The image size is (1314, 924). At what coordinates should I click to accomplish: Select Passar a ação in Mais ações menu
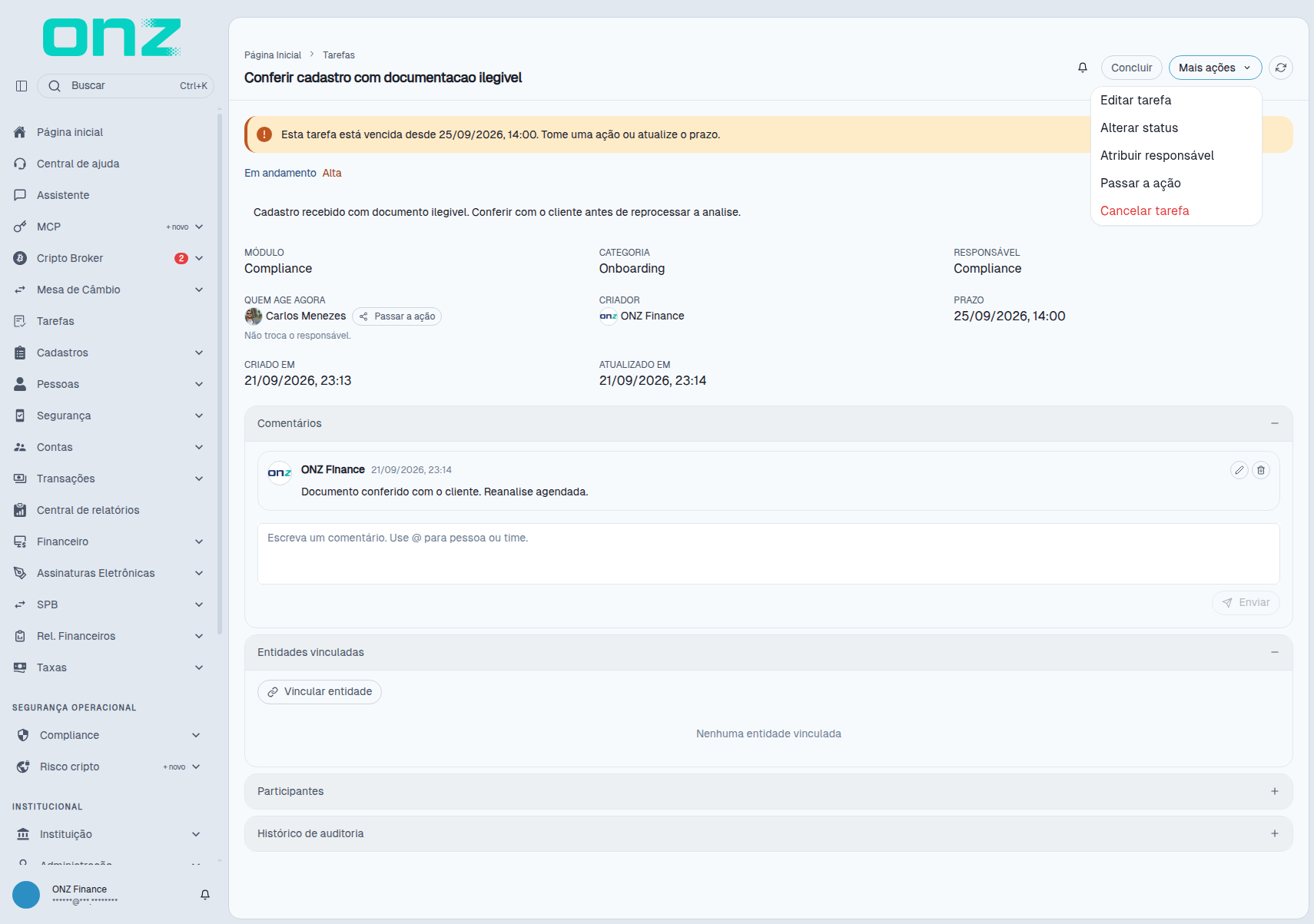1176,184
